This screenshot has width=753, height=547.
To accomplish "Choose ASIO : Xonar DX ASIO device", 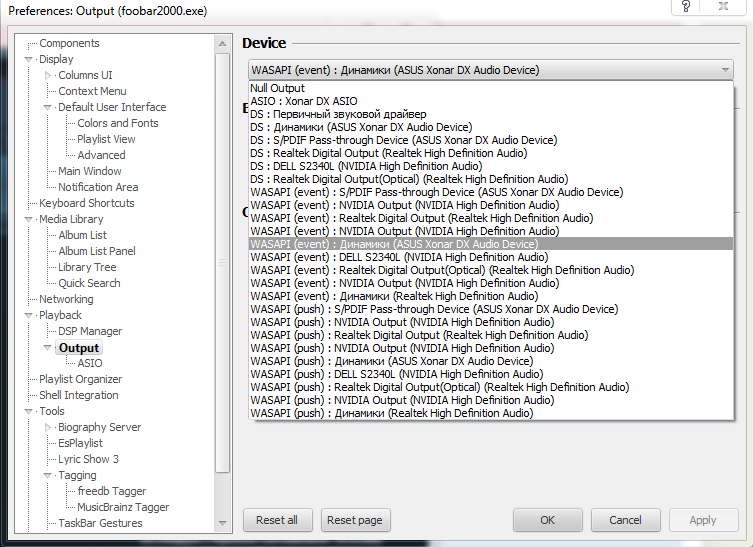I will [304, 101].
